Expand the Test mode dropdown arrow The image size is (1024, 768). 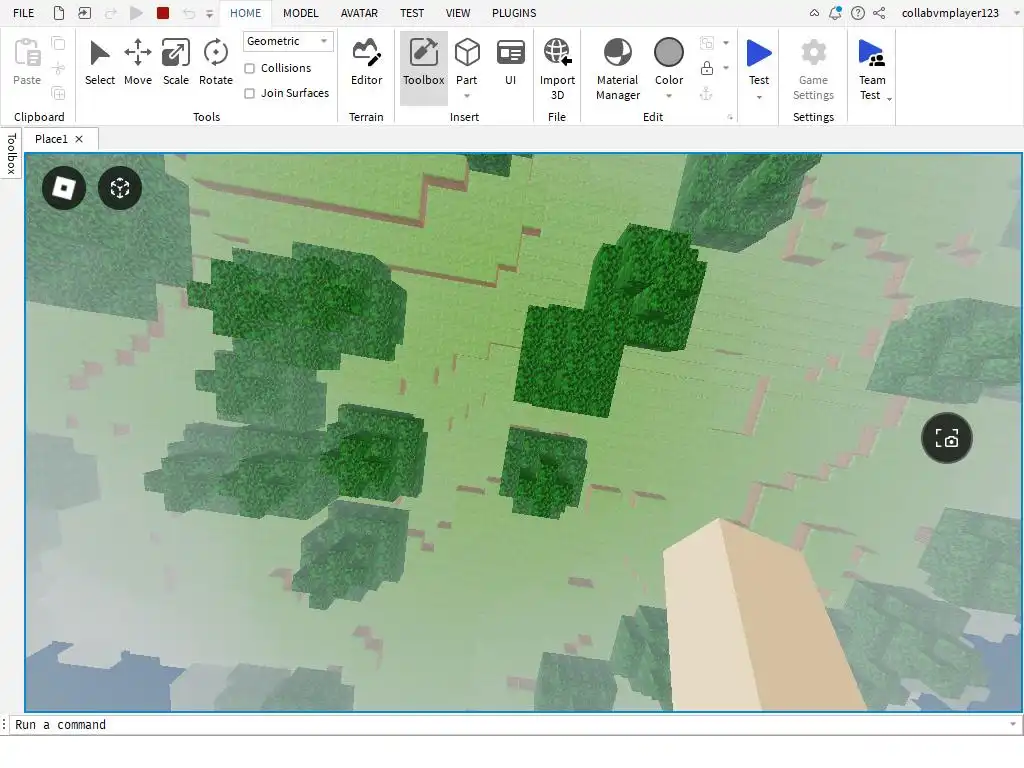point(759,97)
